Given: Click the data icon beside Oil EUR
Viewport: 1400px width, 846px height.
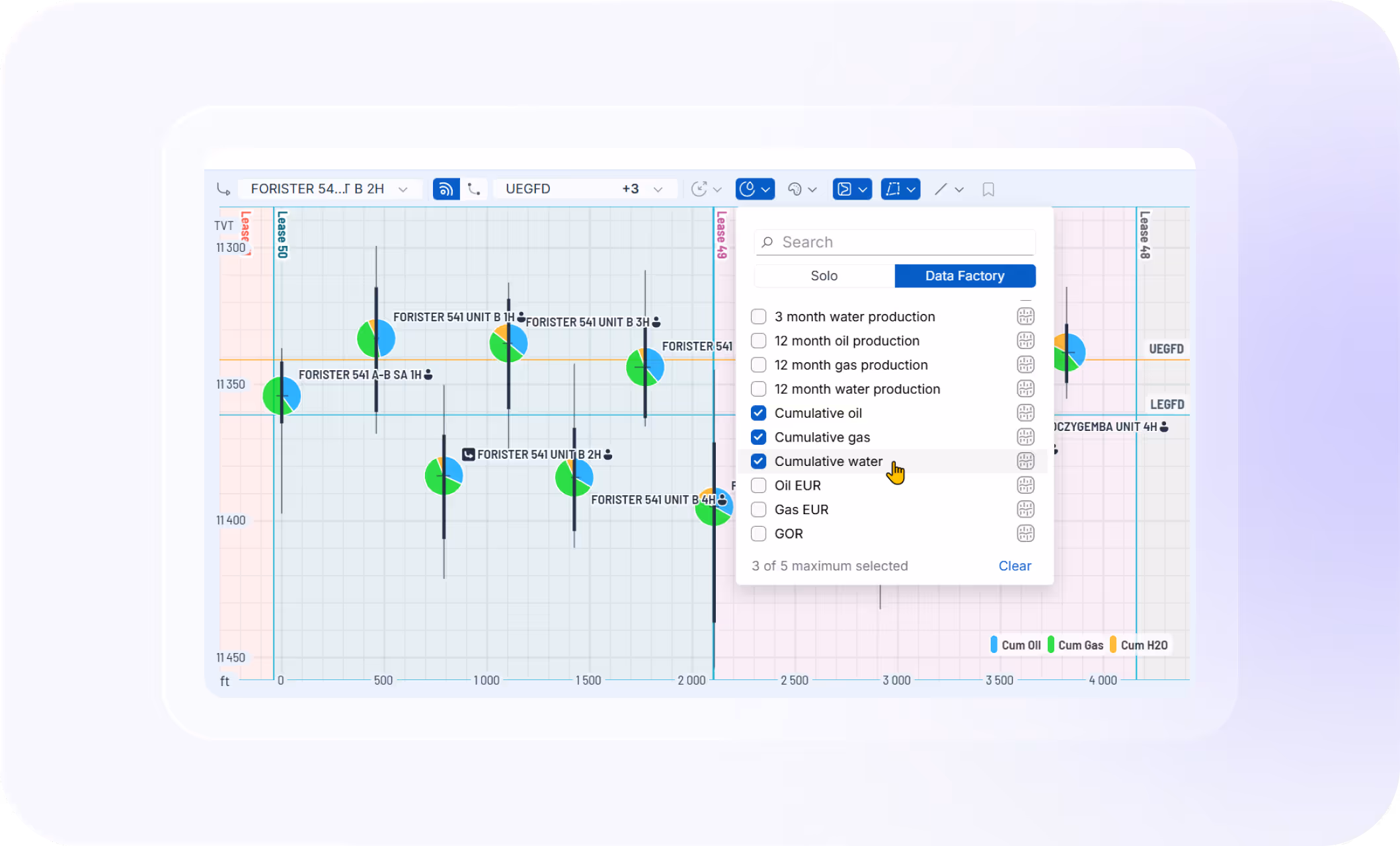Looking at the screenshot, I should (x=1025, y=486).
